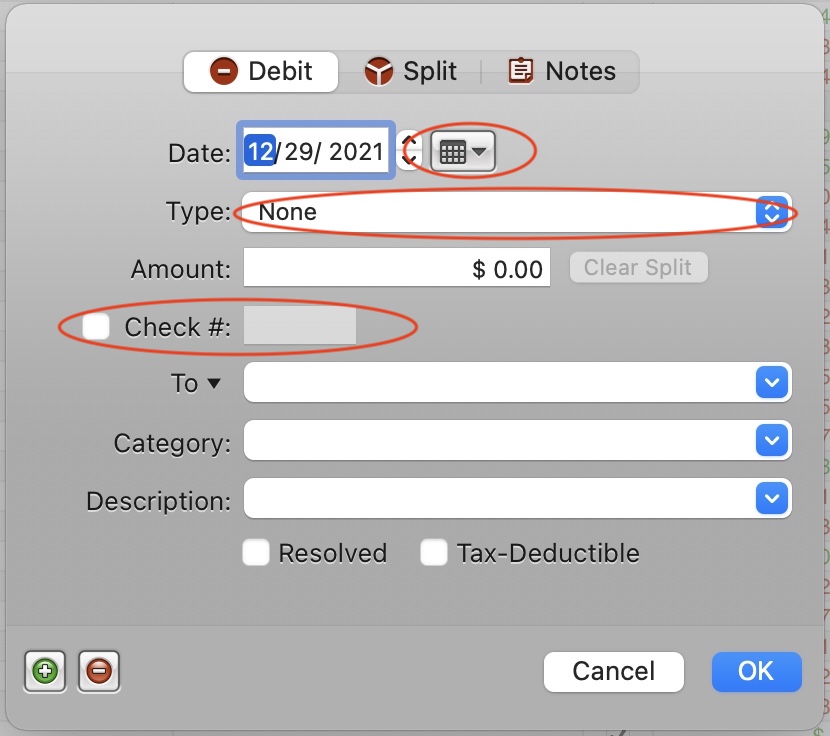Click the disabled Clear Split button
The width and height of the screenshot is (830, 736).
click(x=638, y=267)
